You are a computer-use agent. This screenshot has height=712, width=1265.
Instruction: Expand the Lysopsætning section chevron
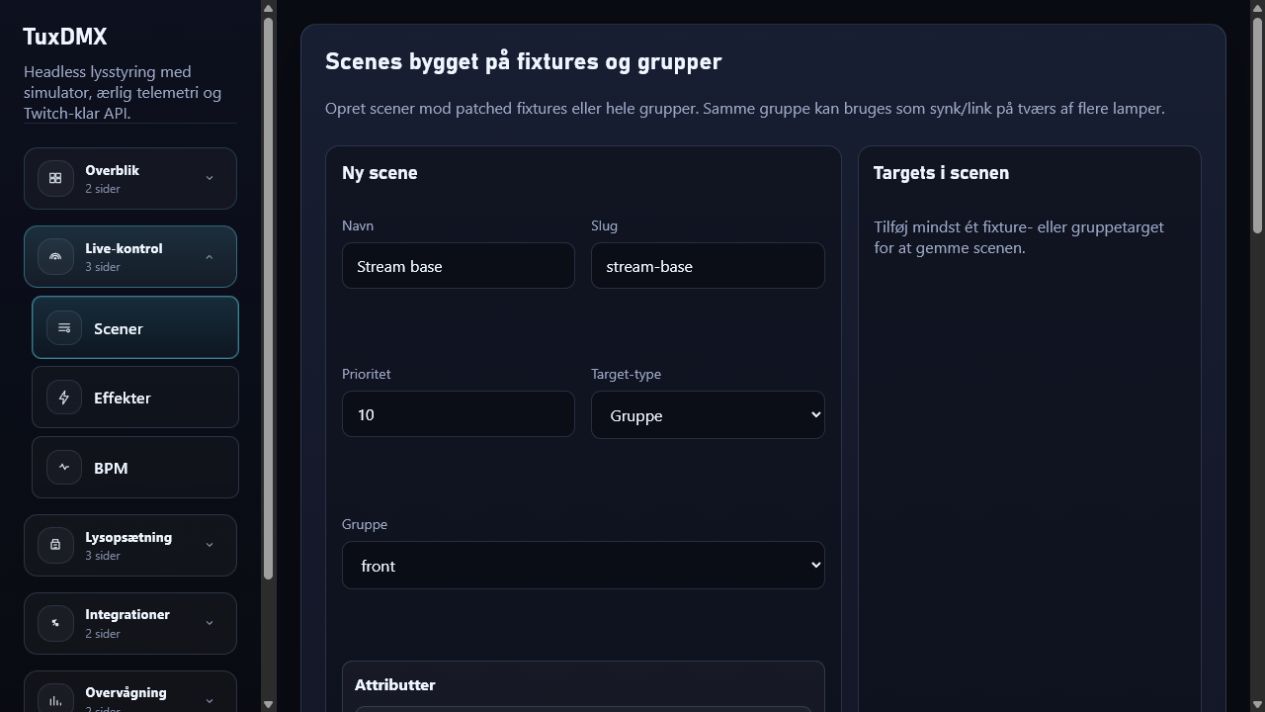click(x=209, y=545)
